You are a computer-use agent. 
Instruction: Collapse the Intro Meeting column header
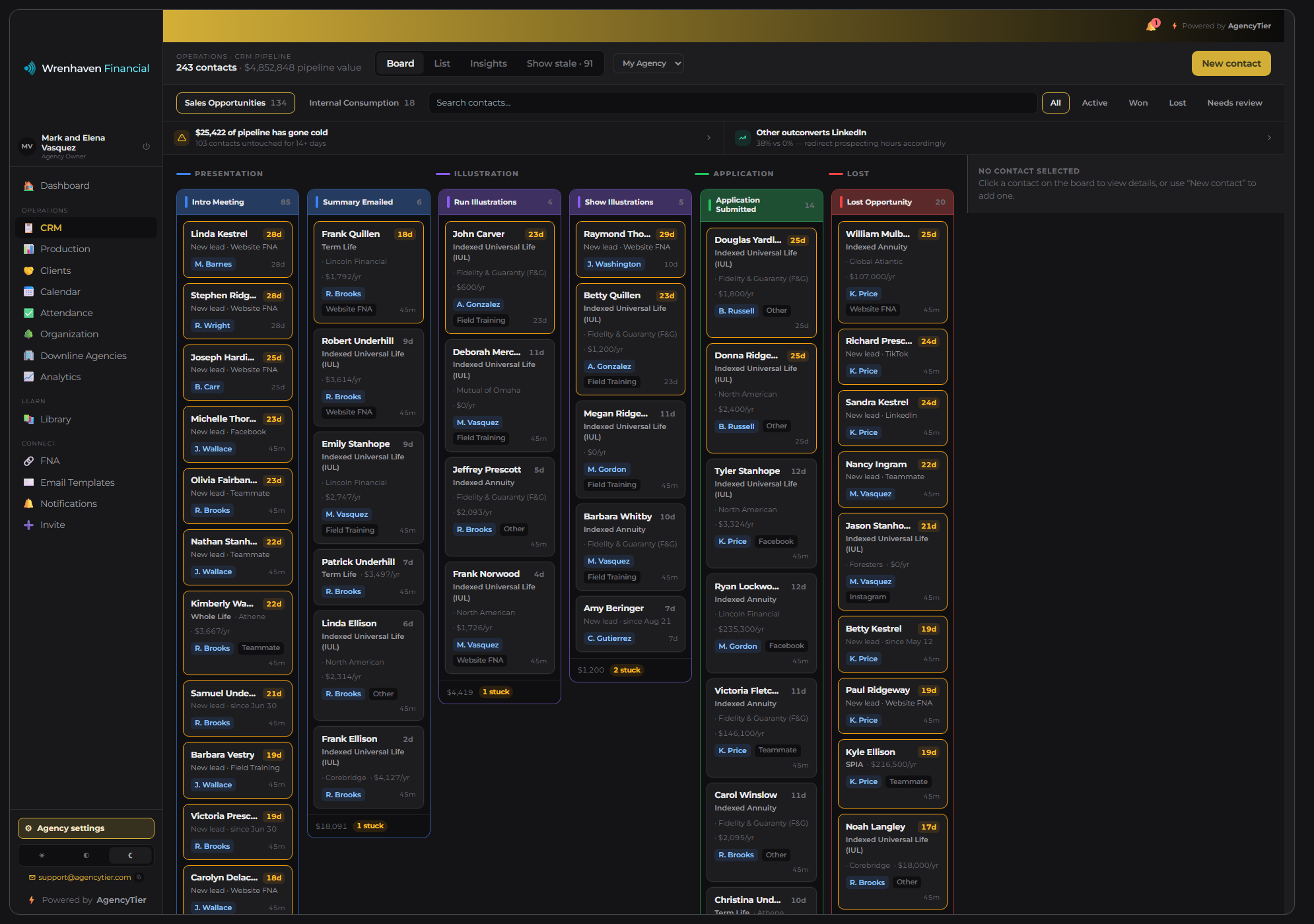[238, 202]
